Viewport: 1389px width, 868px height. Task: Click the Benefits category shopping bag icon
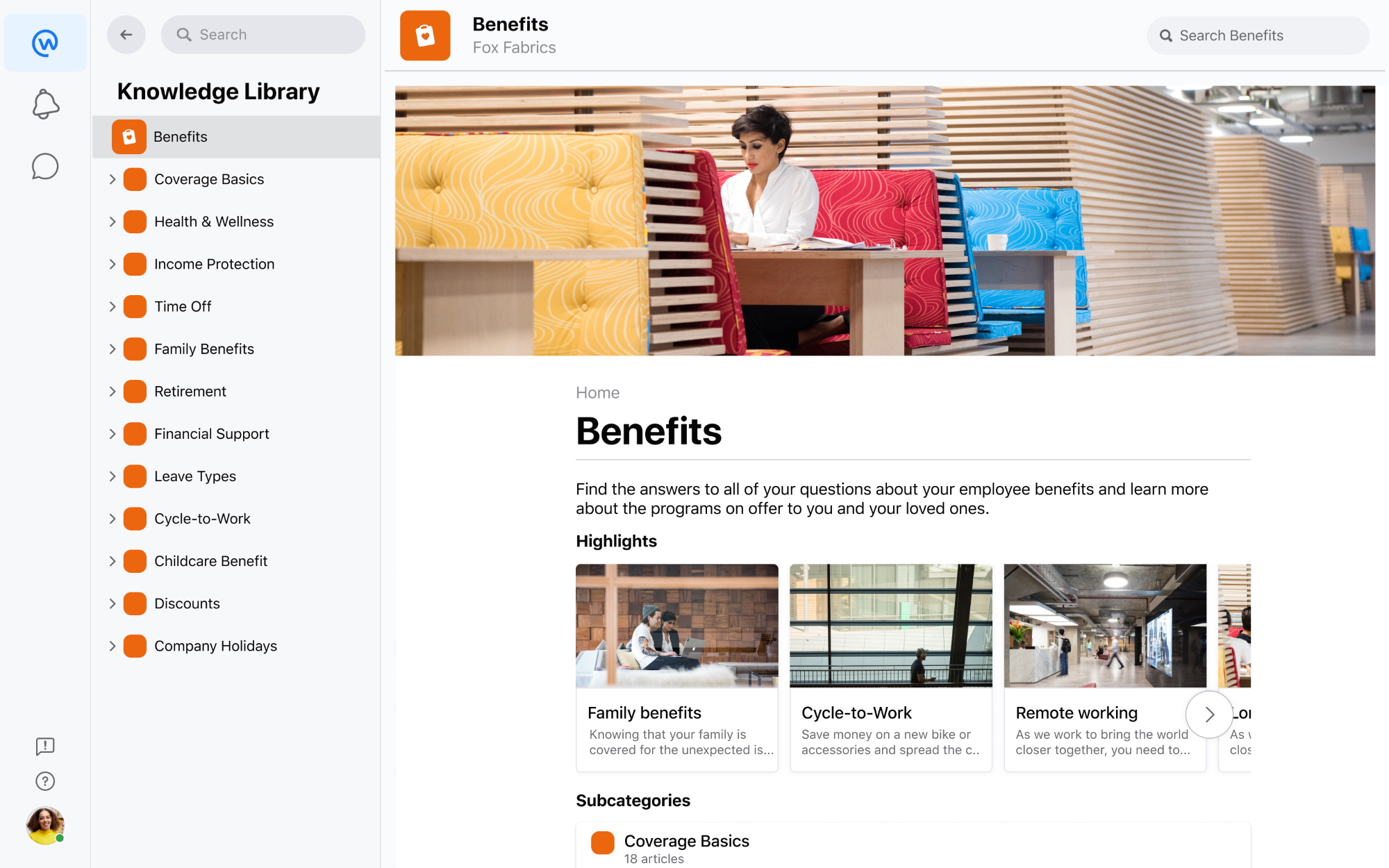128,137
